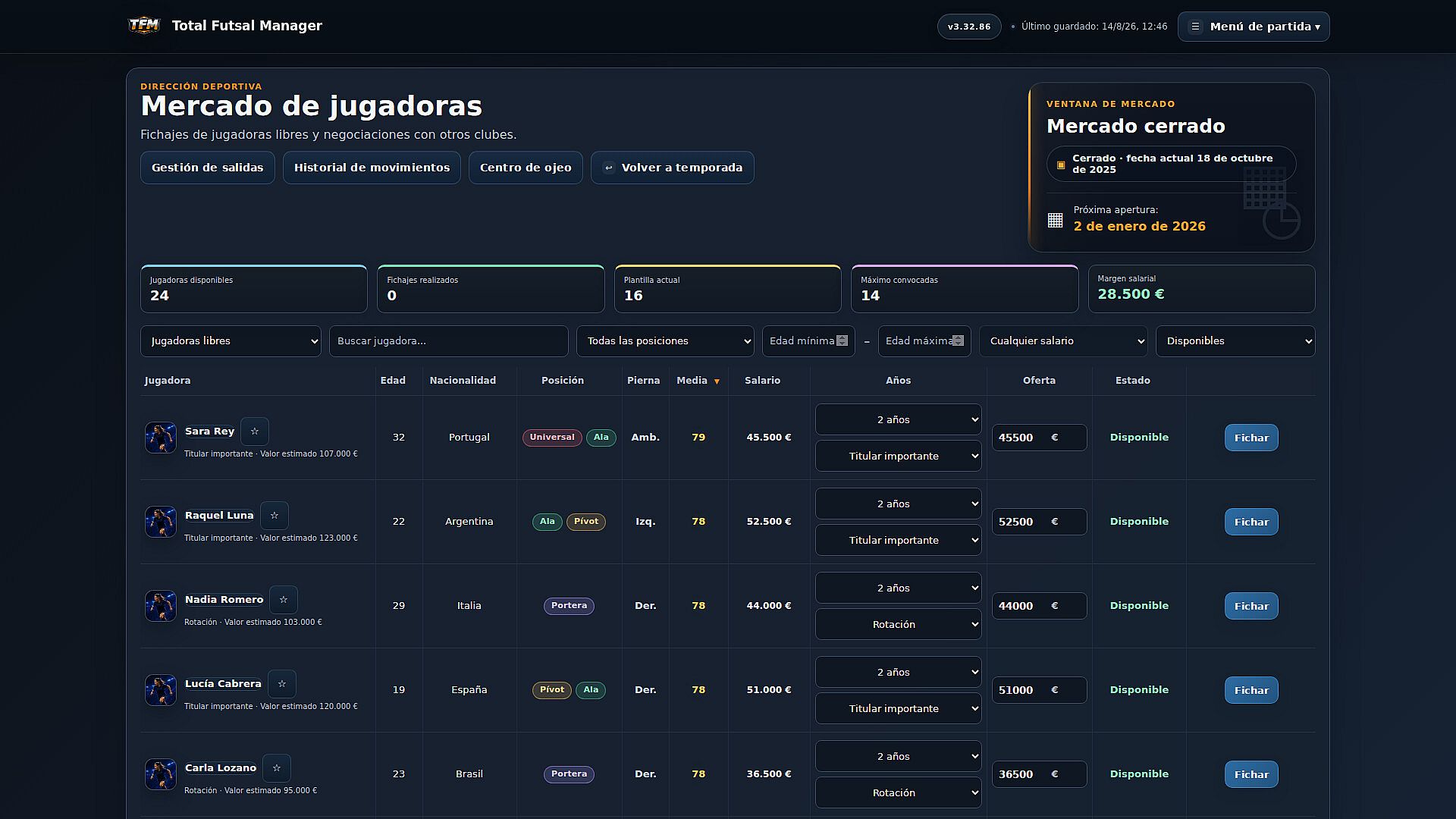The height and width of the screenshot is (819, 1456).
Task: Click Nadia Romero's player avatar
Action: [x=161, y=606]
